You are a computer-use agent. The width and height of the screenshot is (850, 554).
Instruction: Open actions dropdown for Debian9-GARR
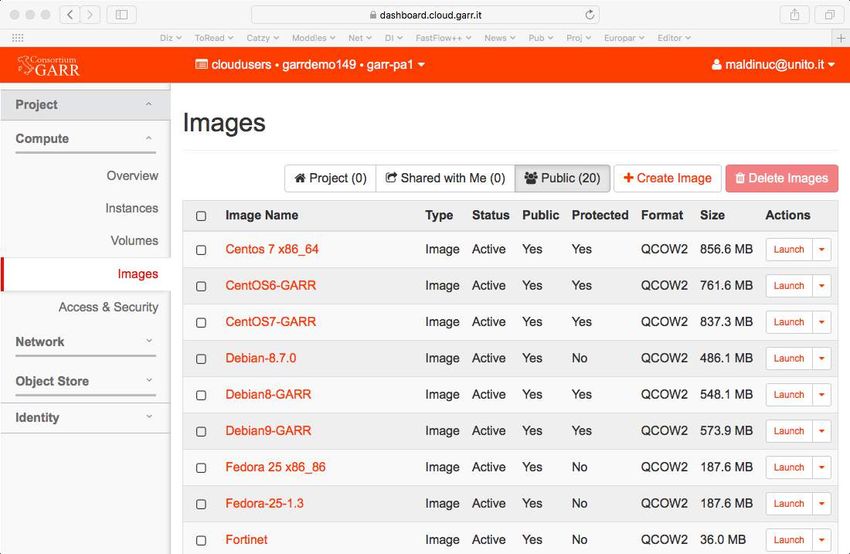[x=822, y=431]
